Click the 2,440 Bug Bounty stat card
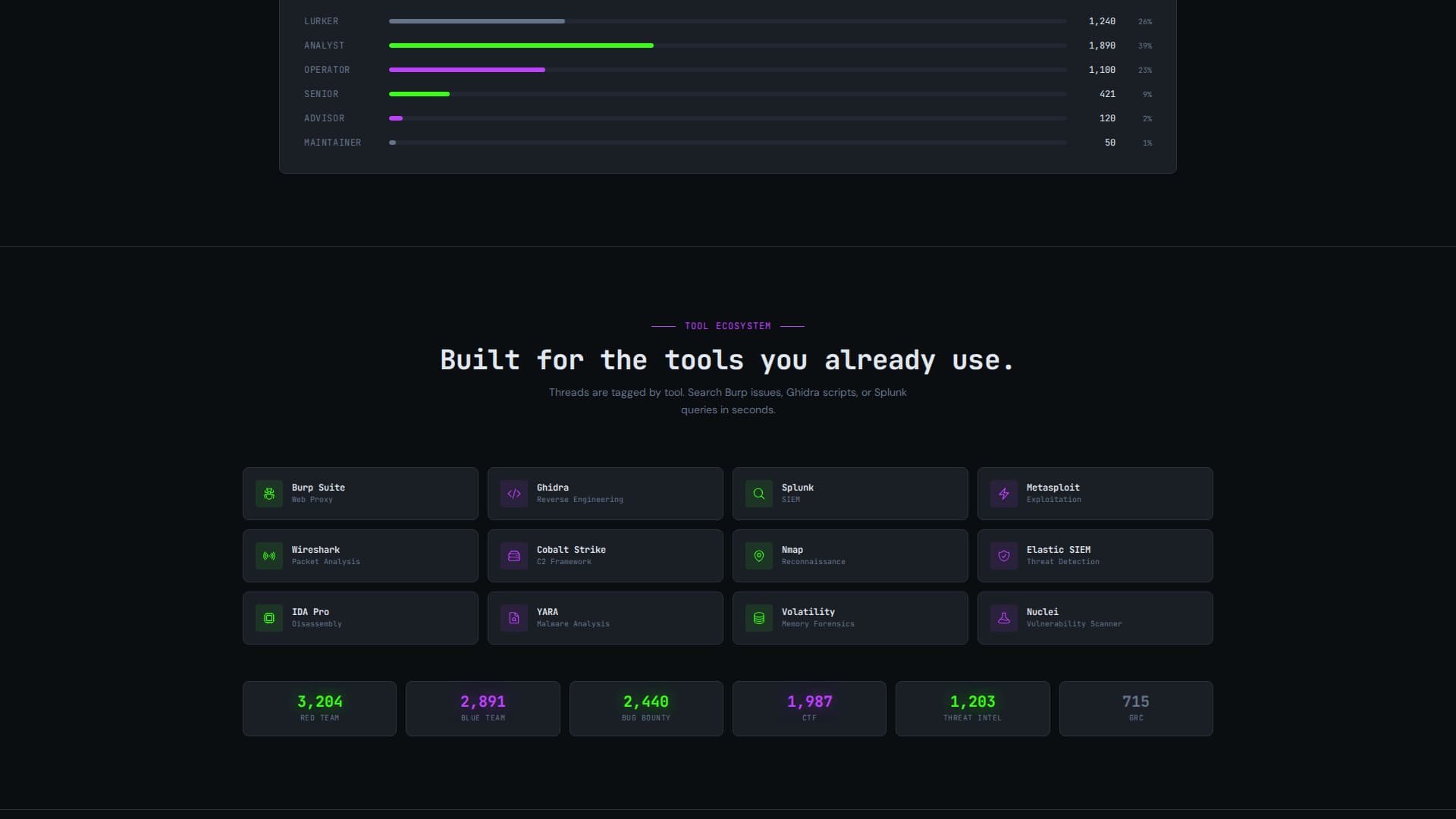Image resolution: width=1456 pixels, height=819 pixels. (646, 708)
